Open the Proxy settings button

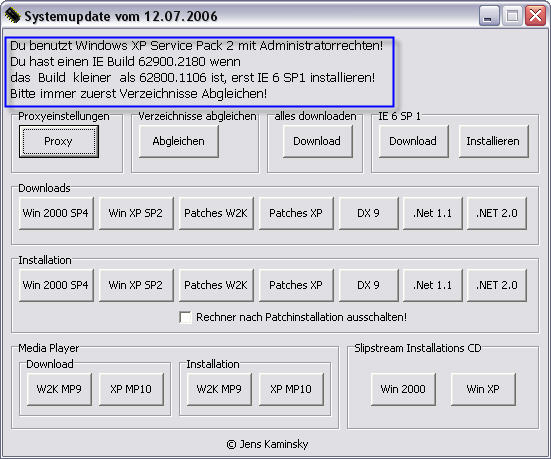tap(59, 141)
